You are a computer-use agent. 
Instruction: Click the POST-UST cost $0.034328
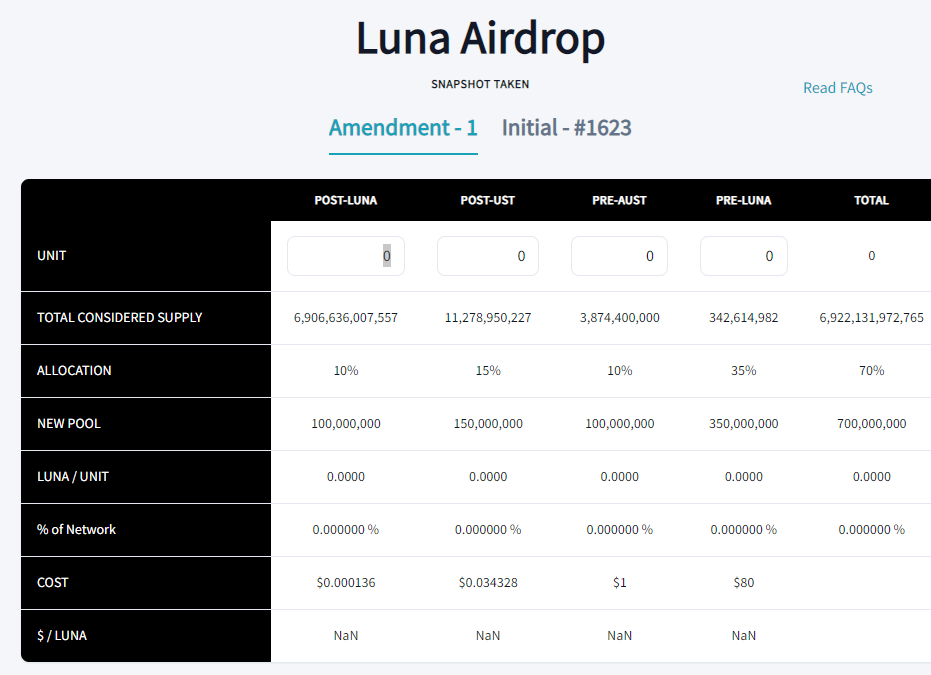[x=488, y=583]
